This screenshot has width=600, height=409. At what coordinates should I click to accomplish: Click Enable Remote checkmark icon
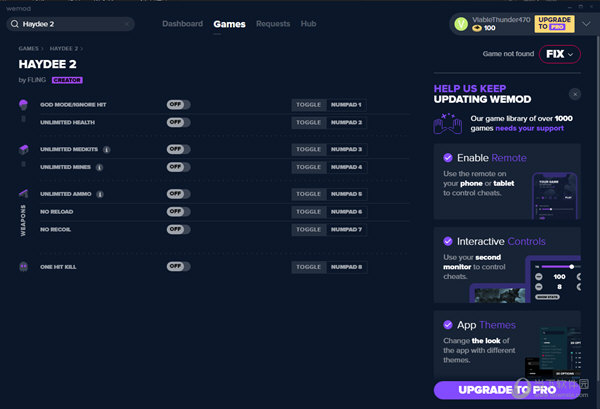448,158
